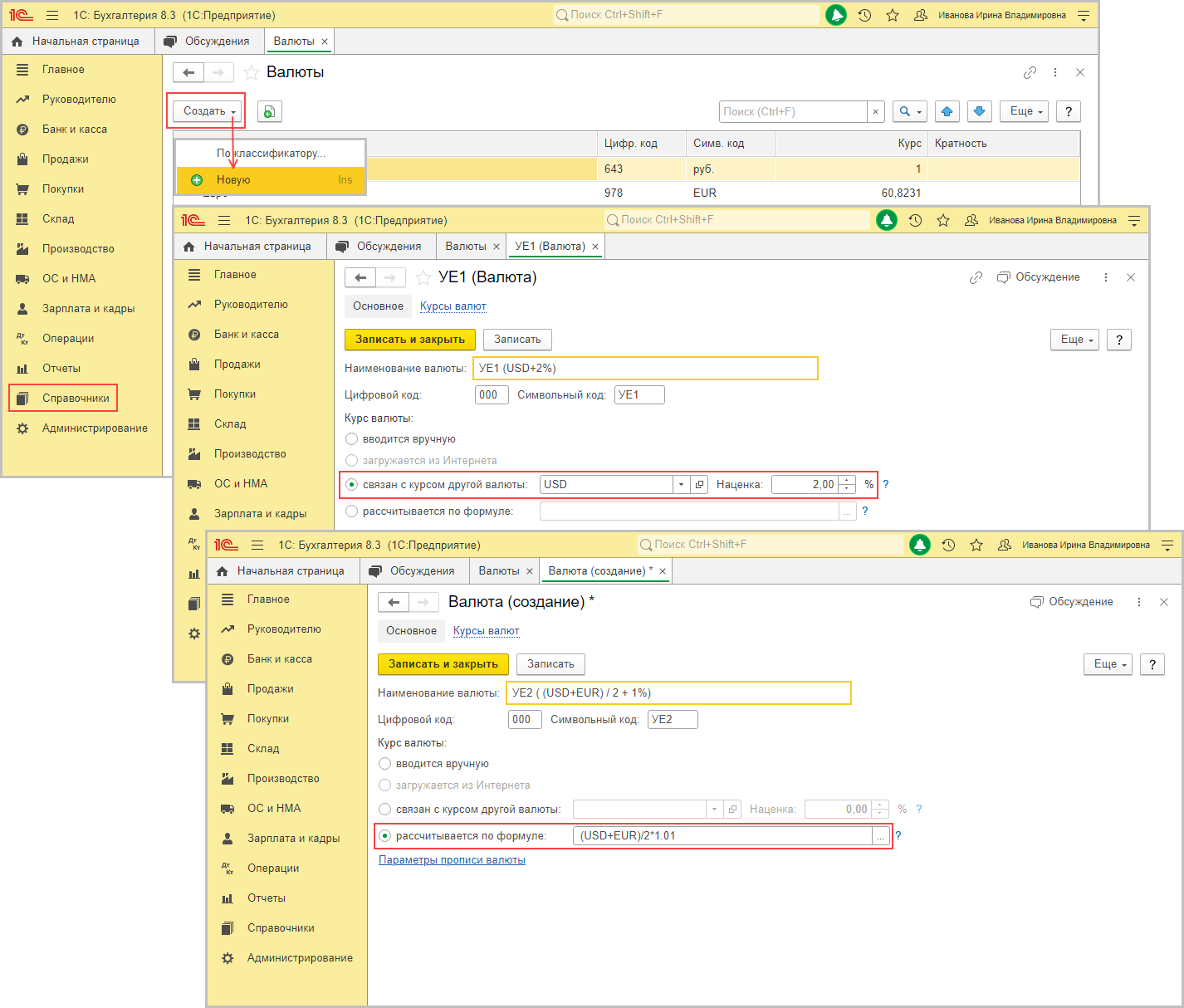Open the Еще menu in Валюты list
The image size is (1184, 1008).
(1024, 111)
